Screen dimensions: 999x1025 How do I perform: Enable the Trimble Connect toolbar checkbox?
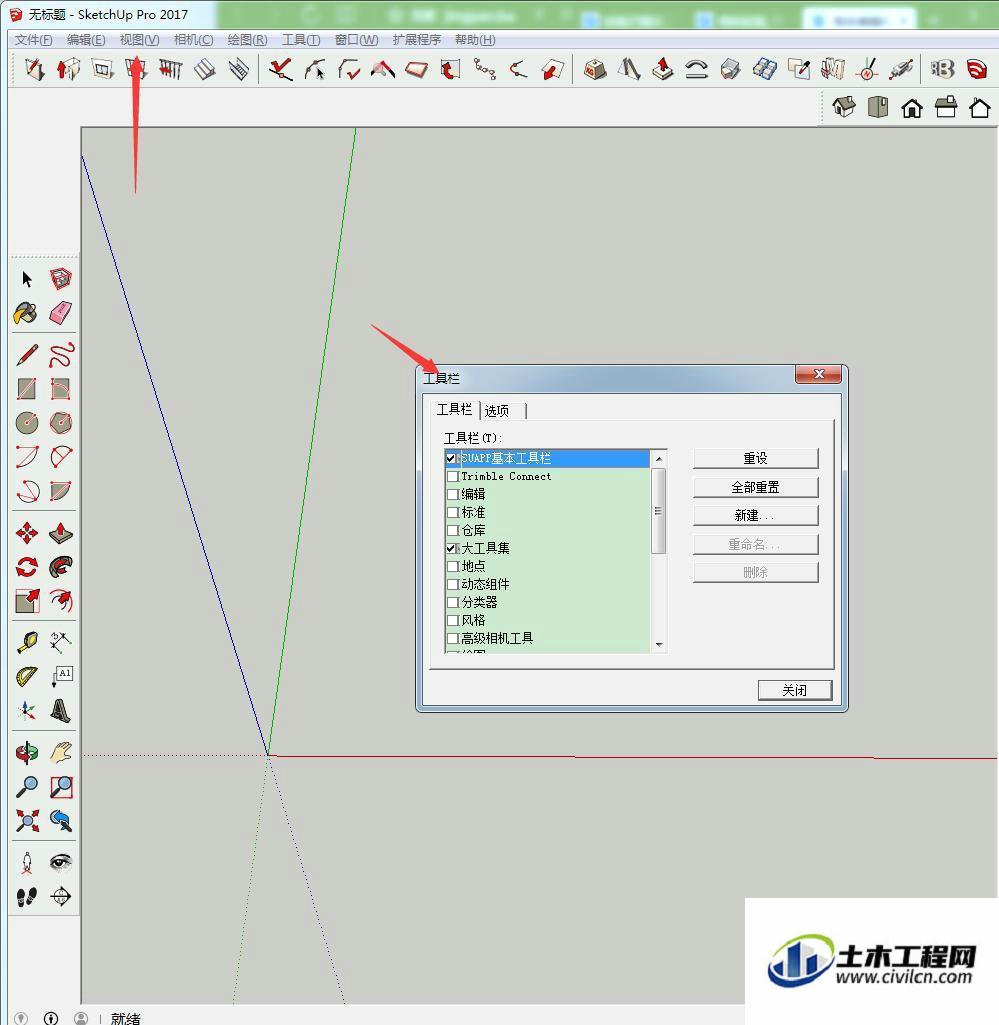click(452, 477)
